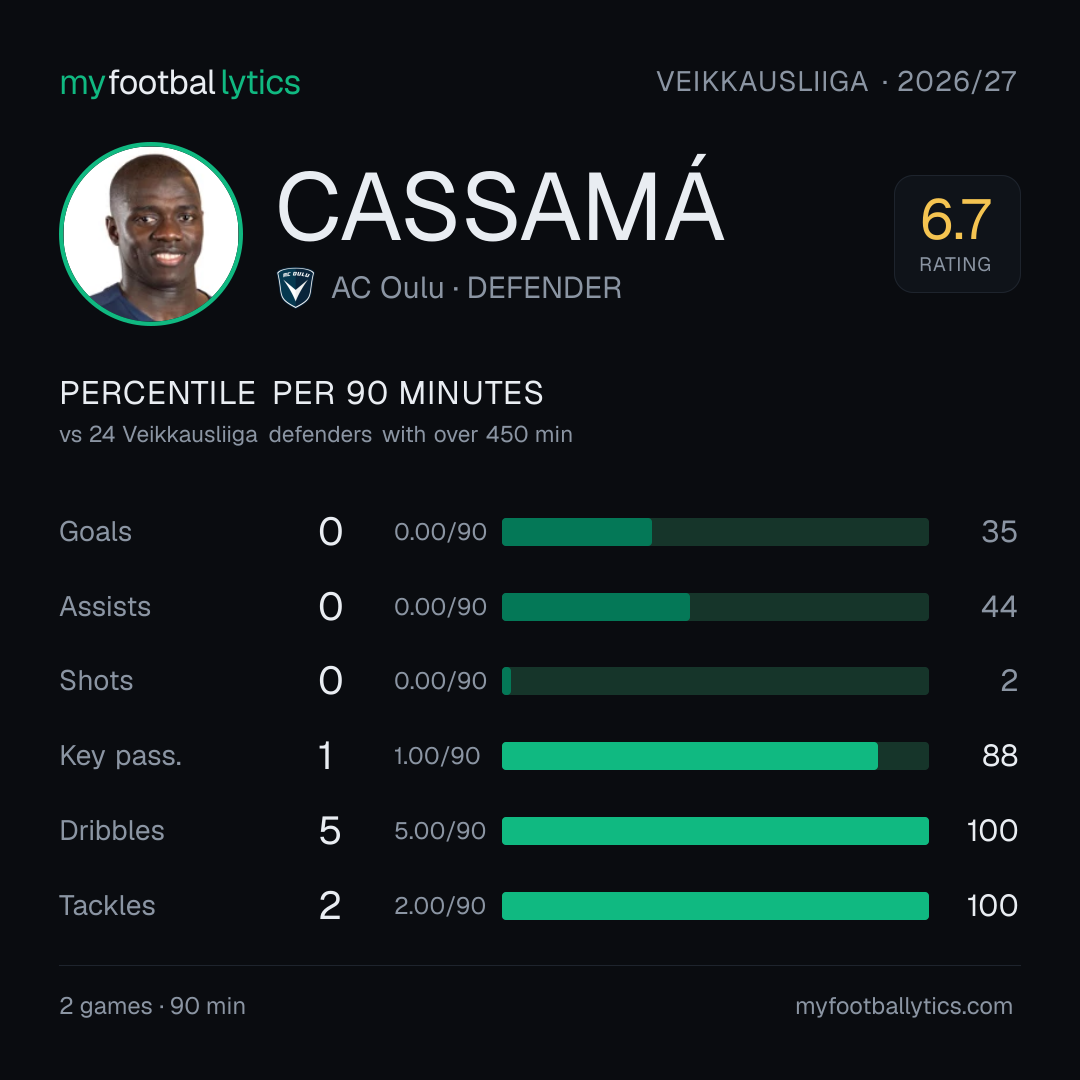This screenshot has width=1080, height=1080.
Task: Select the Goals percentile bar
Action: click(715, 532)
